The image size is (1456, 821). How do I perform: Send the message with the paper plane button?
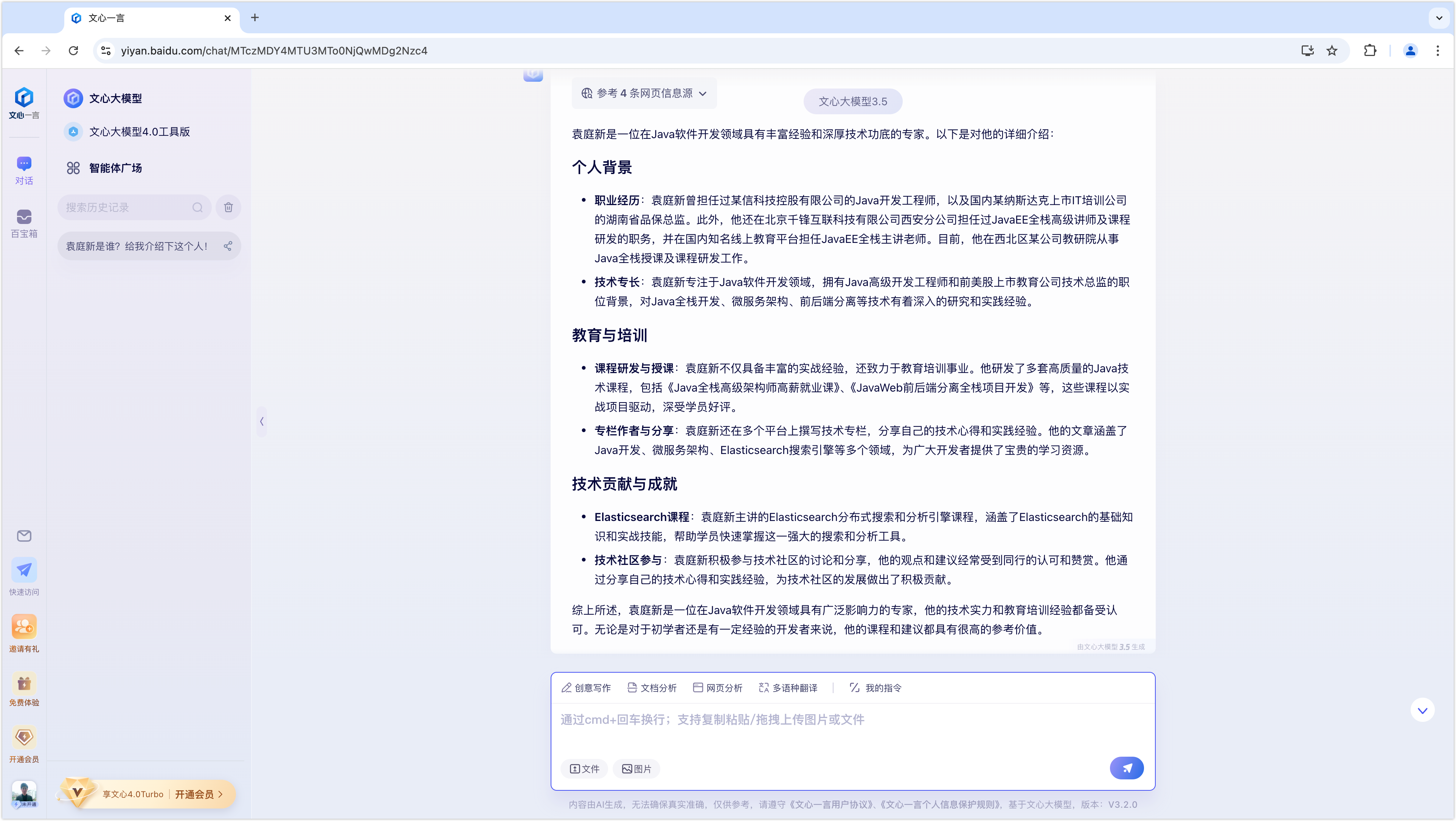click(x=1127, y=768)
